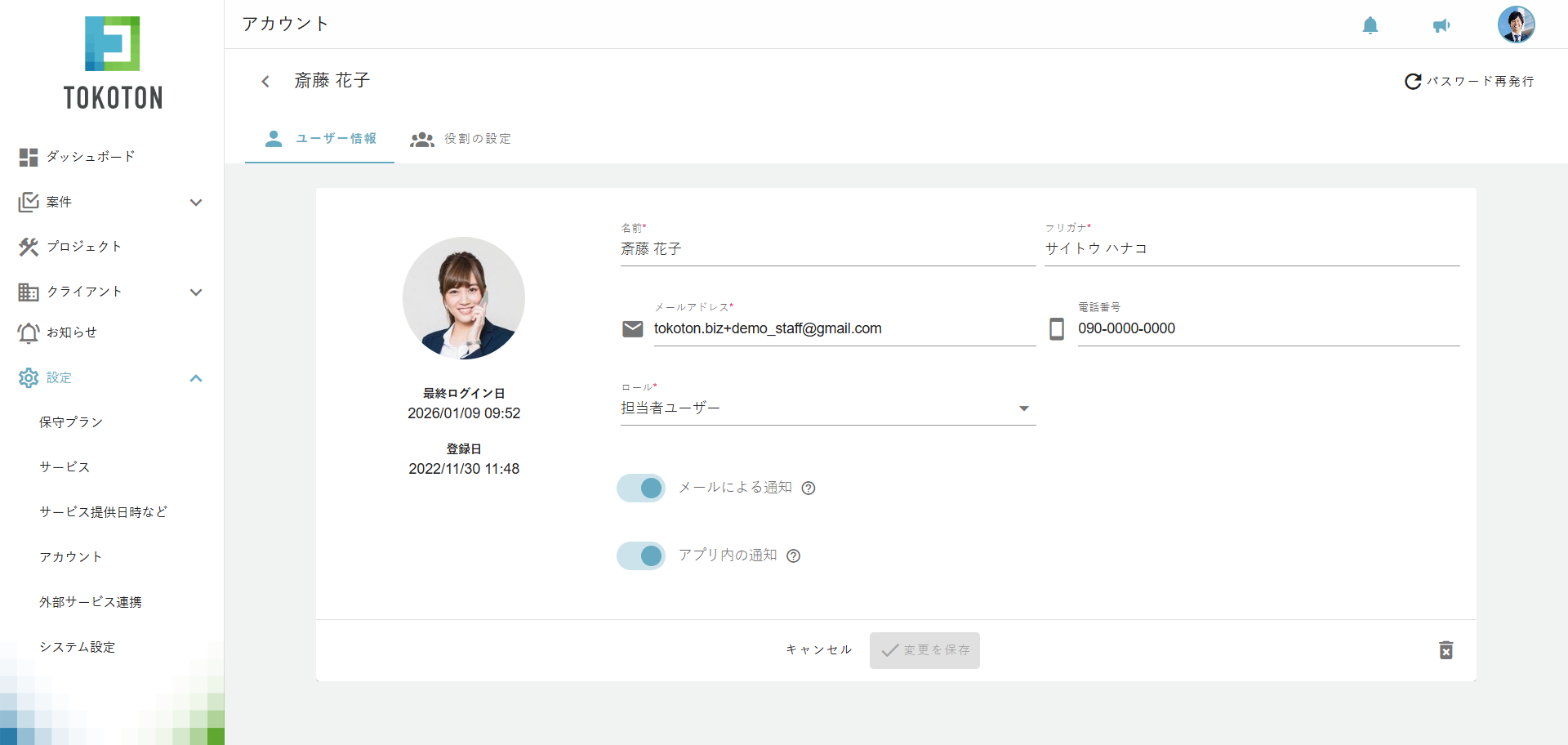Click the お知らせ bell icon

pyautogui.click(x=29, y=332)
